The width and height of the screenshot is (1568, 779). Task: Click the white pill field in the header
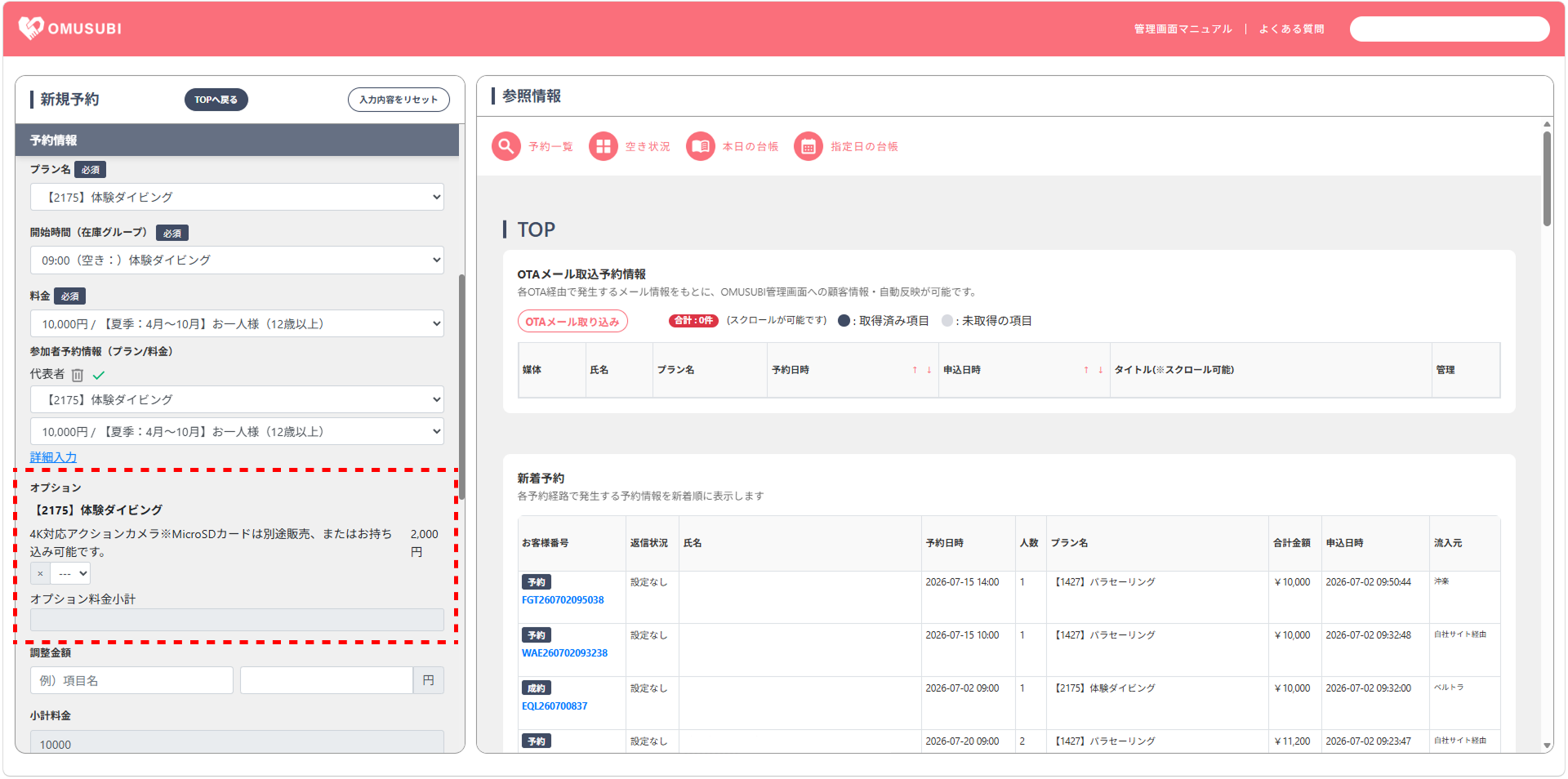(1450, 29)
